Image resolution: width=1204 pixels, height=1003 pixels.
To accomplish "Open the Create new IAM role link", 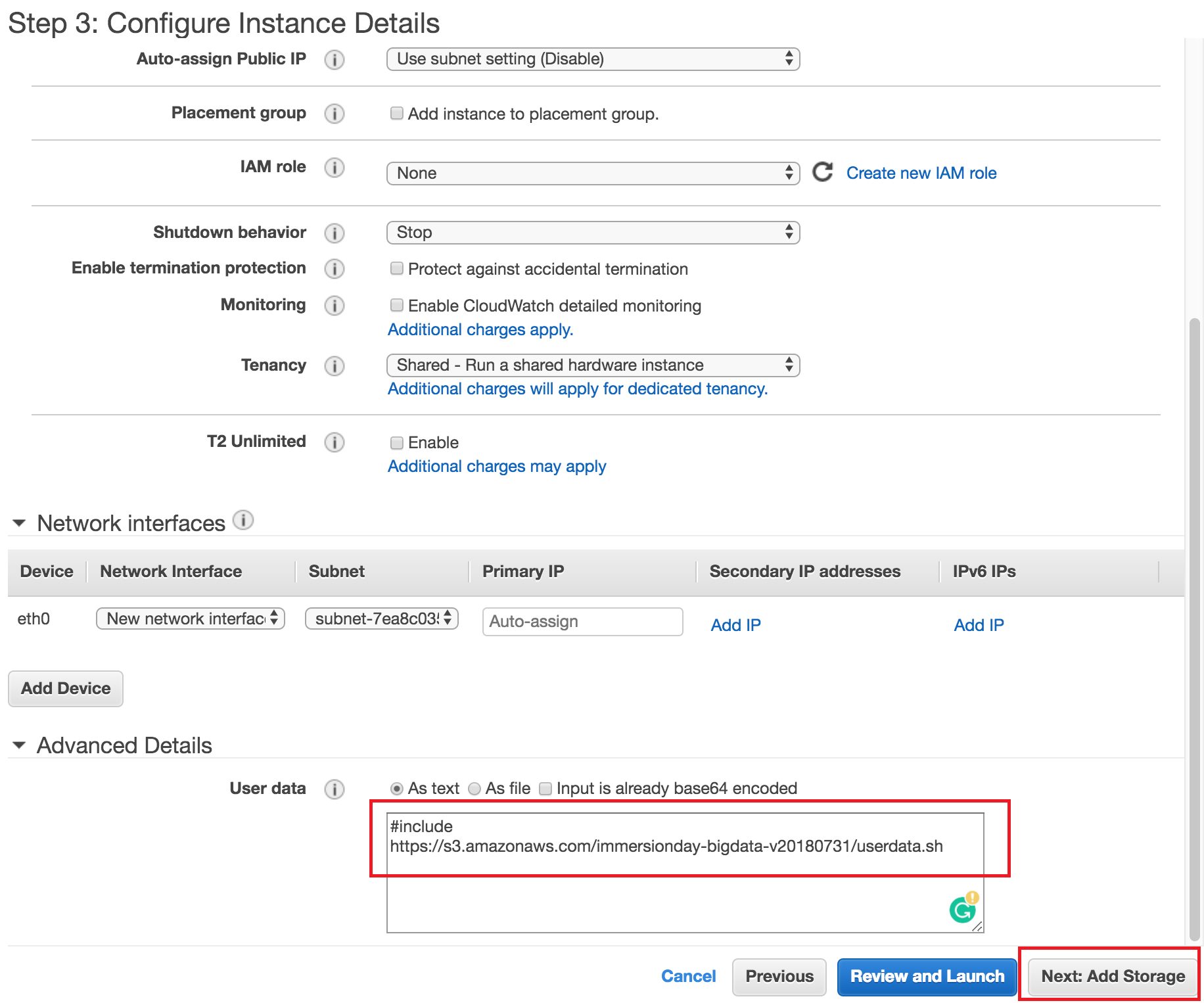I will pos(921,173).
